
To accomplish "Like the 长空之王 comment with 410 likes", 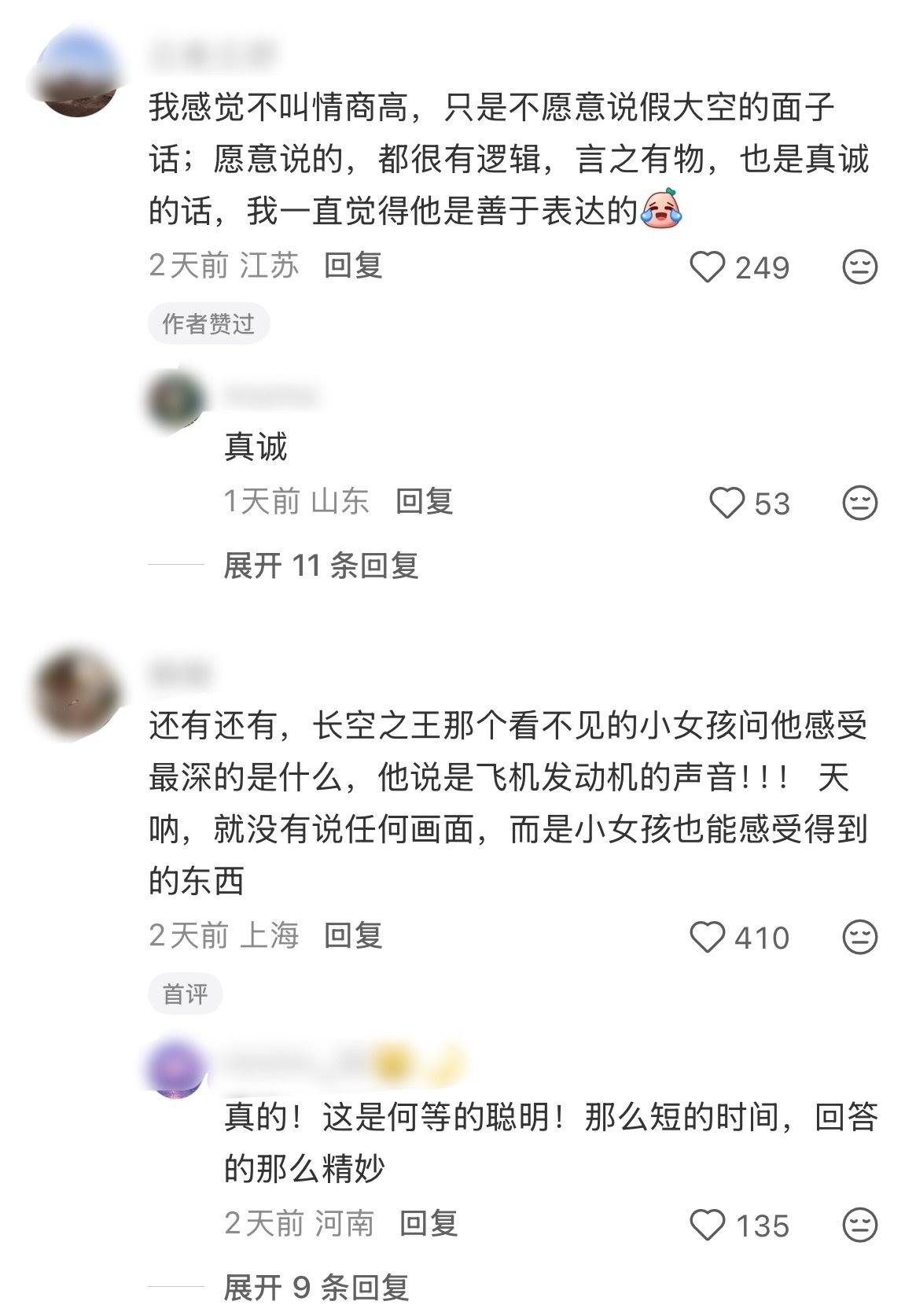I will (707, 937).
